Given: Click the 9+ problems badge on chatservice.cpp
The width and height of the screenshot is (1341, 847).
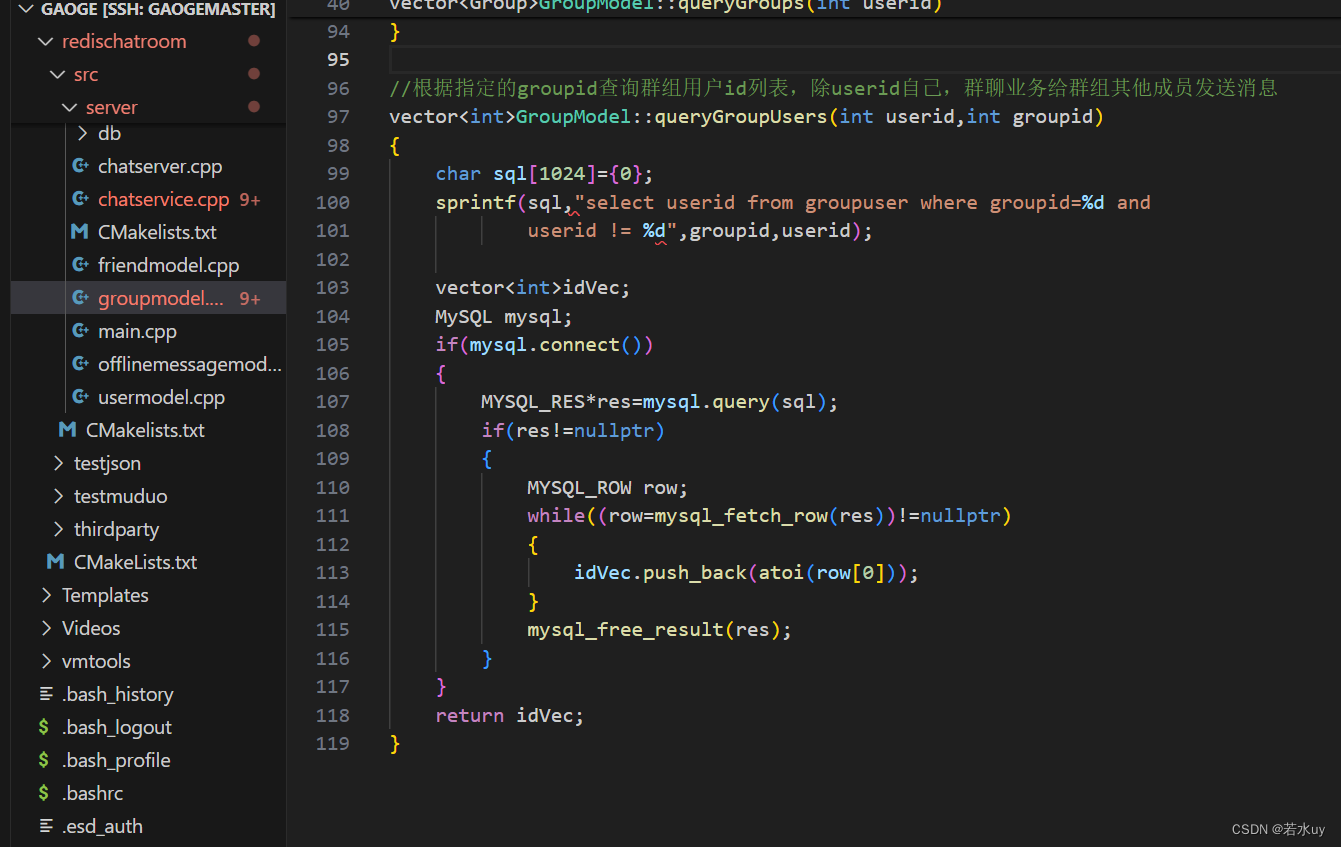Looking at the screenshot, I should (250, 200).
